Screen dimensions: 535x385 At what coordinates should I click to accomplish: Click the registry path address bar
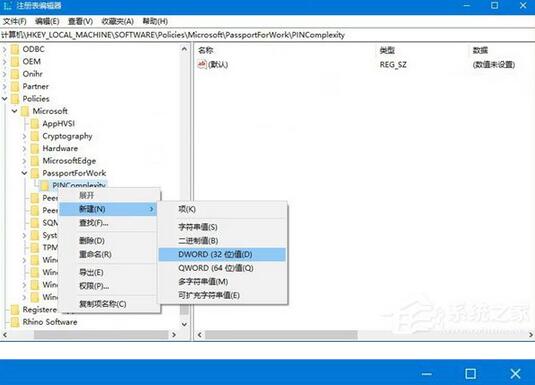coord(268,35)
